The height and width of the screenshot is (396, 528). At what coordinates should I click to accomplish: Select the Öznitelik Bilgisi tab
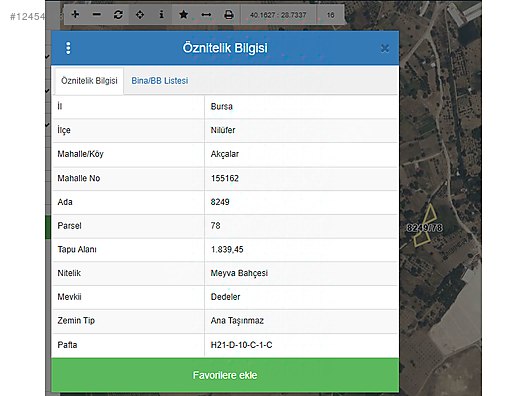89,81
